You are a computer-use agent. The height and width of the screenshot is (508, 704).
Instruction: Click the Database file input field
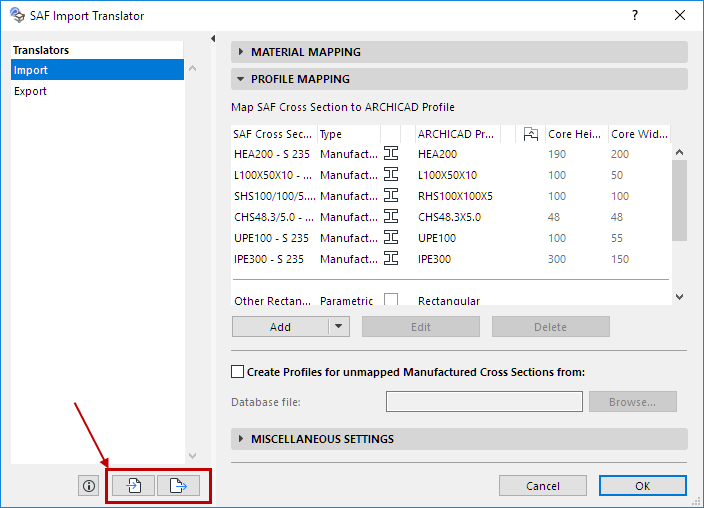point(484,402)
